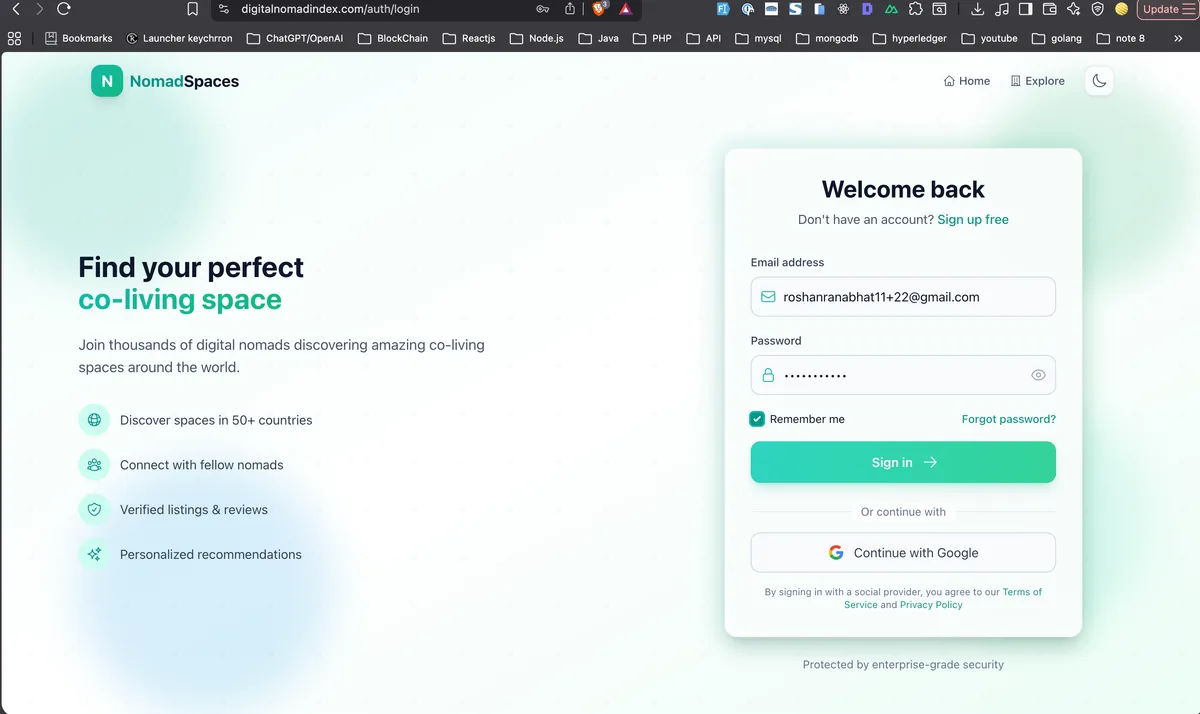Open the Brave Shields lion icon

599,9
